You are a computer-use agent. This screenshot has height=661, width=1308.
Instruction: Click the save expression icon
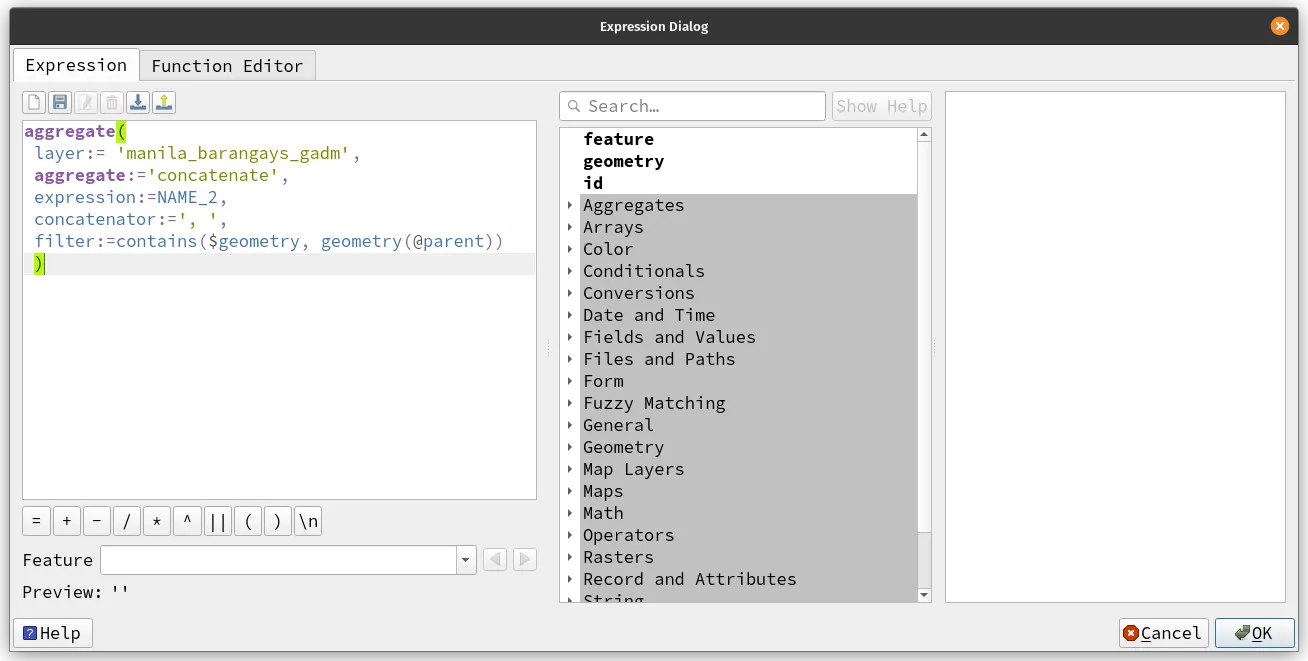(x=60, y=102)
